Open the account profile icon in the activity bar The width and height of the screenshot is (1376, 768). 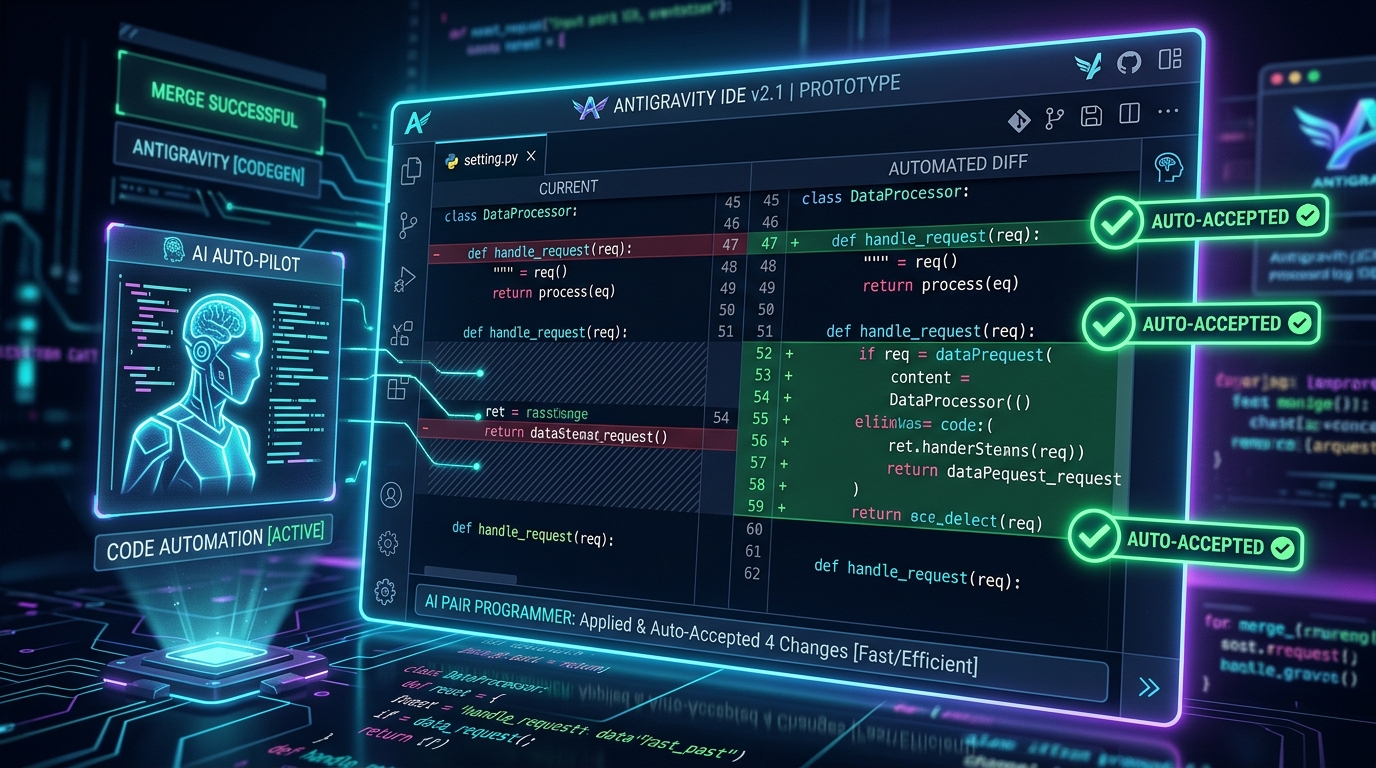391,494
